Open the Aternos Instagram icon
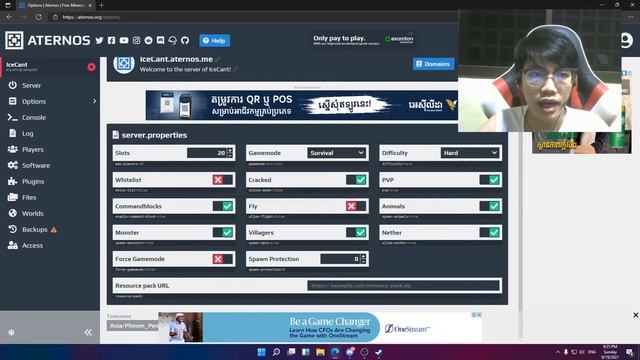The height and width of the screenshot is (360, 640). pyautogui.click(x=136, y=40)
